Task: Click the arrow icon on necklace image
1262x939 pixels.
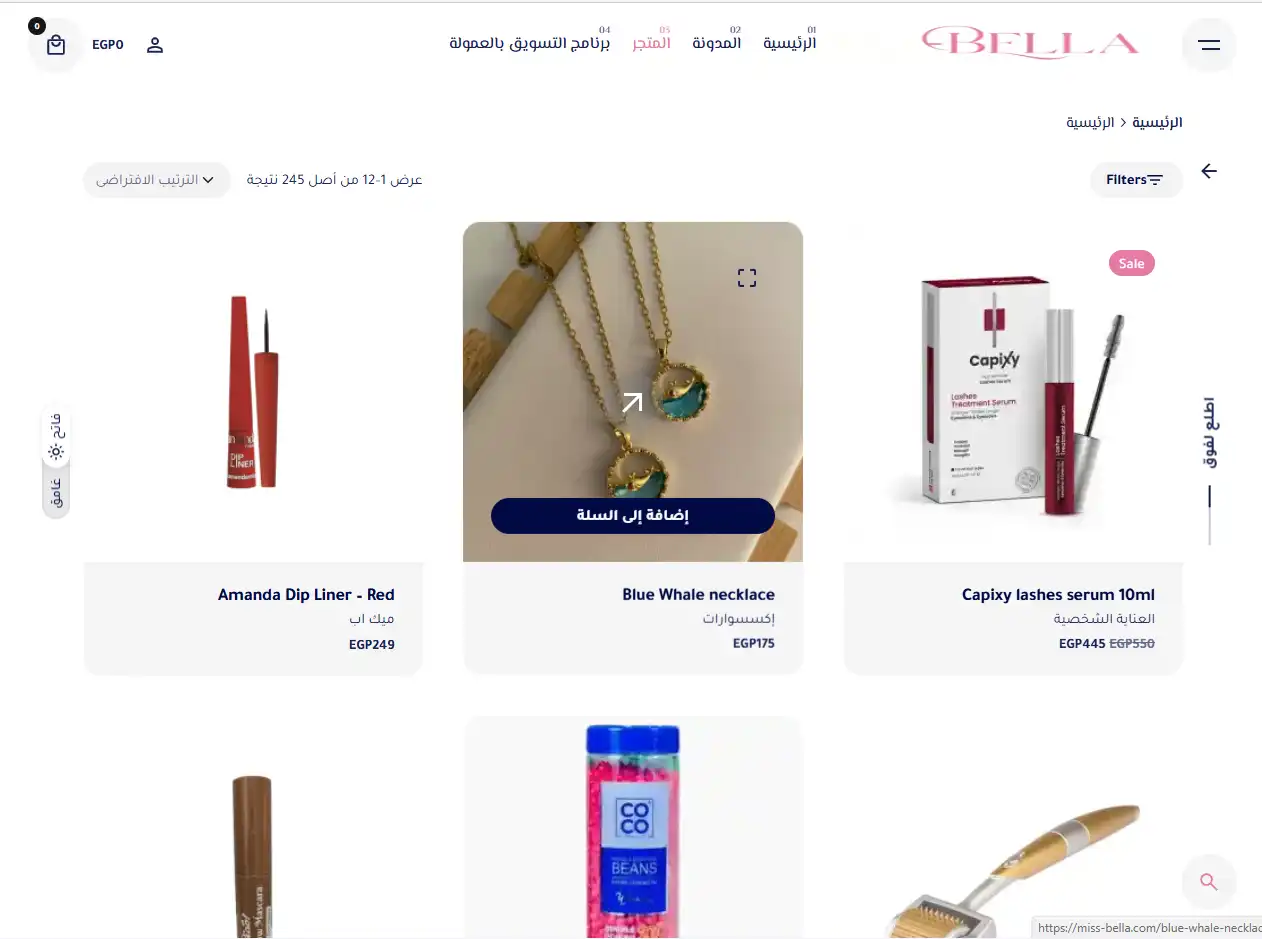Action: coord(632,402)
